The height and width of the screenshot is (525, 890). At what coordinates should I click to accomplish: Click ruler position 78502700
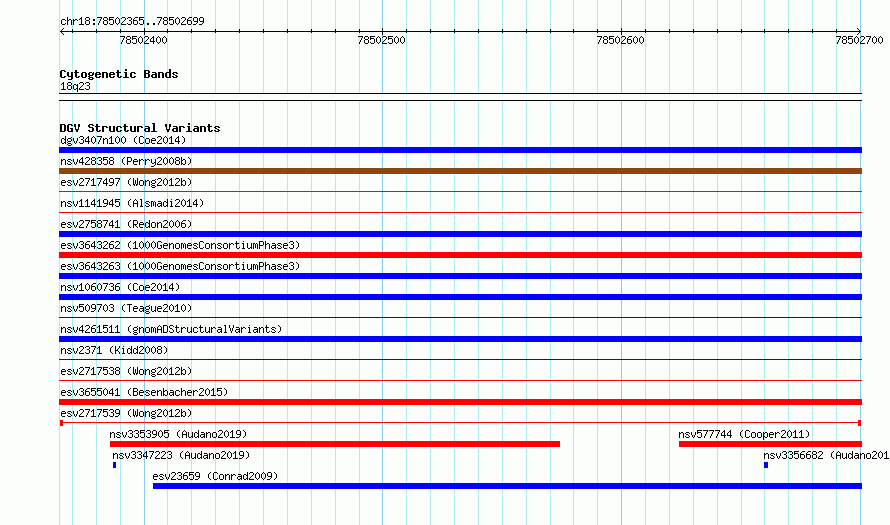tap(859, 40)
